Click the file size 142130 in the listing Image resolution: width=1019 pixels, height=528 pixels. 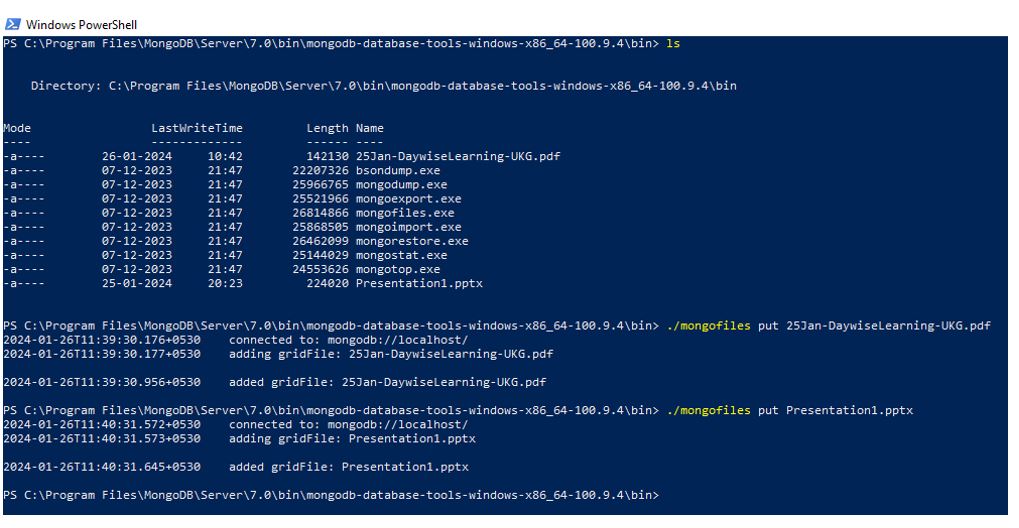coord(327,157)
